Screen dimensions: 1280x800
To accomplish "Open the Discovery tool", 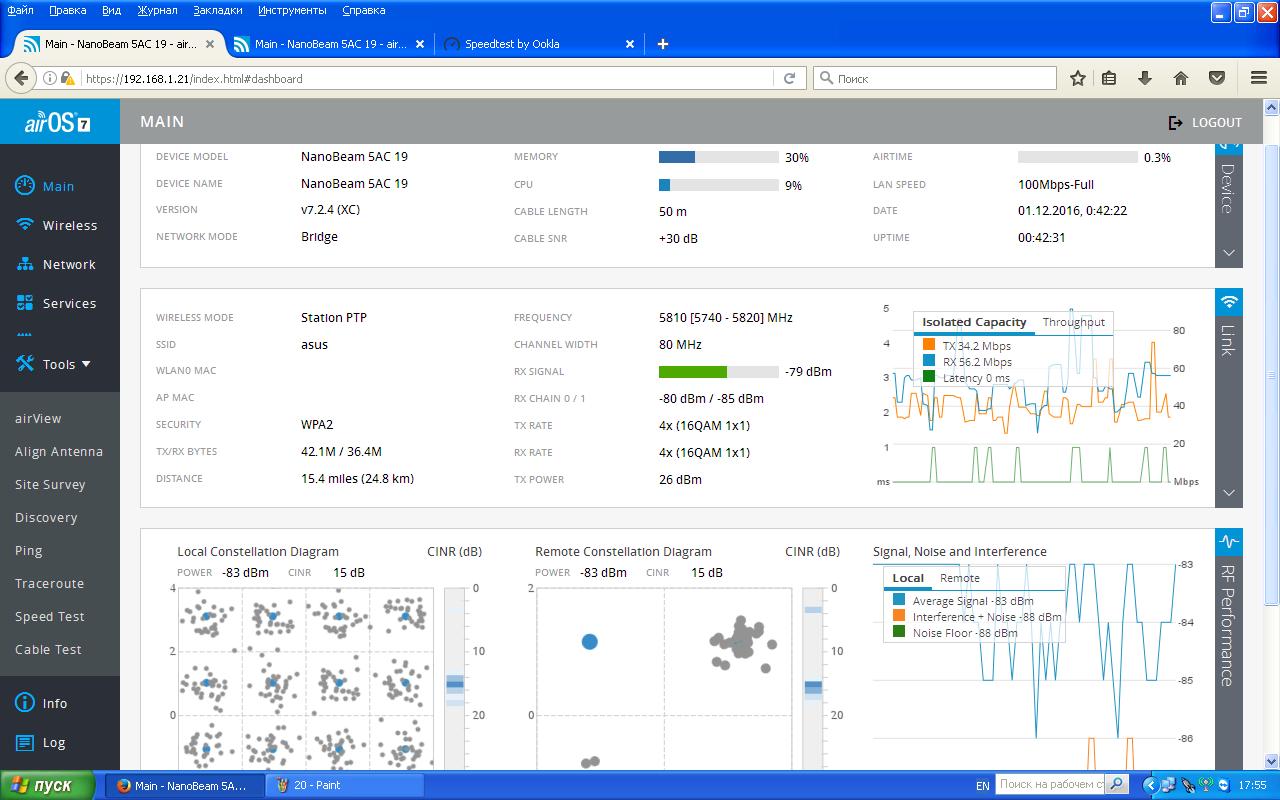I will click(x=46, y=517).
